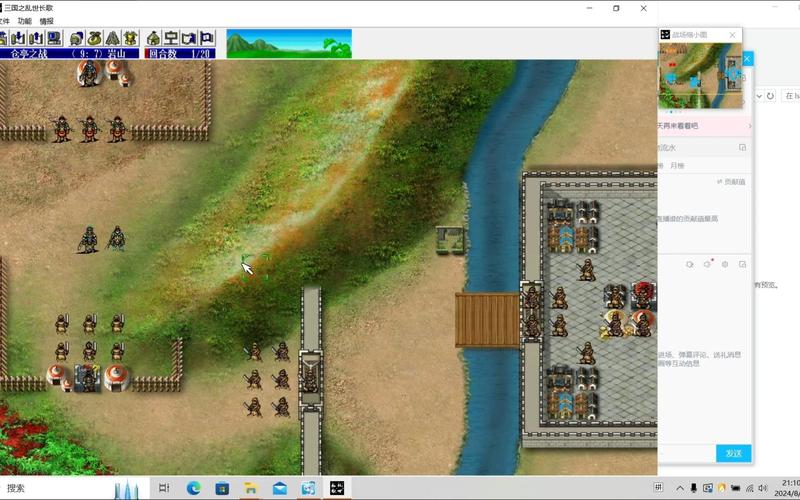Expand the dropdown arrow next to refresh
The height and width of the screenshot is (500, 800).
(759, 96)
